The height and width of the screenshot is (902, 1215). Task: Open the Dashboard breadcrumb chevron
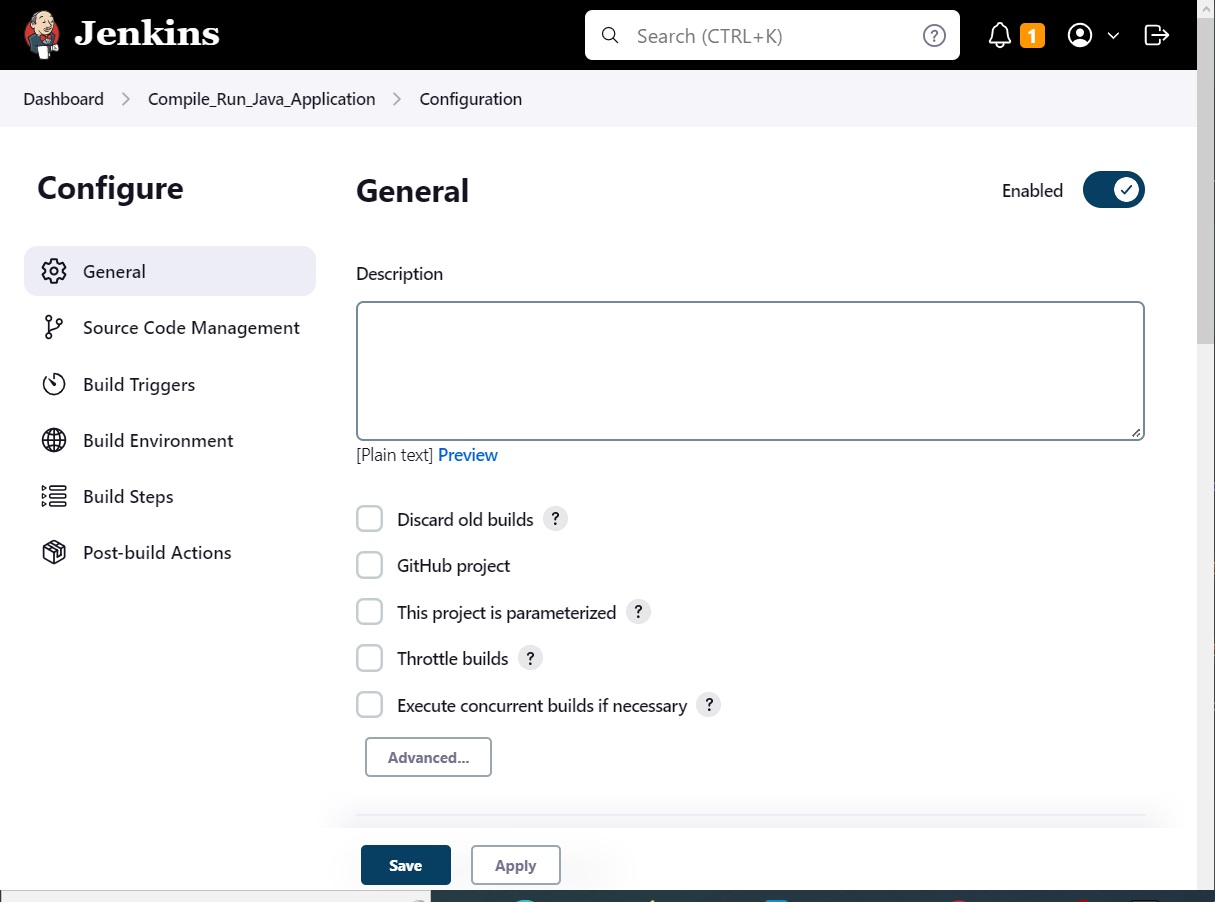click(126, 99)
